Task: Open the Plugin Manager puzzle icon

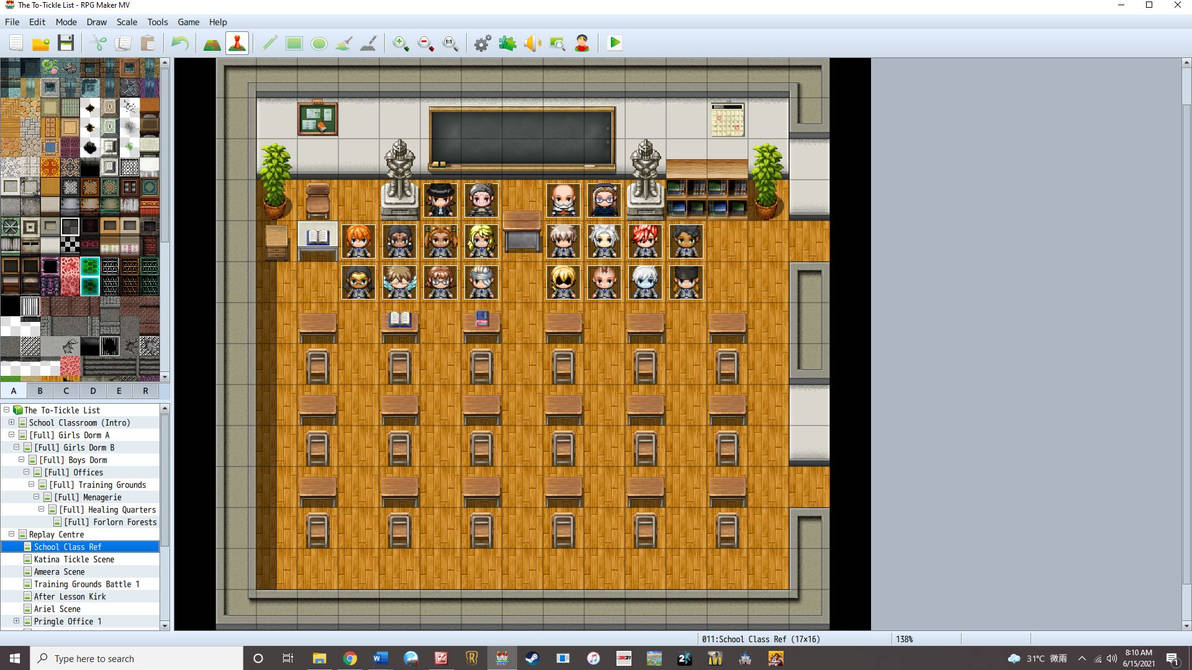Action: 507,43
